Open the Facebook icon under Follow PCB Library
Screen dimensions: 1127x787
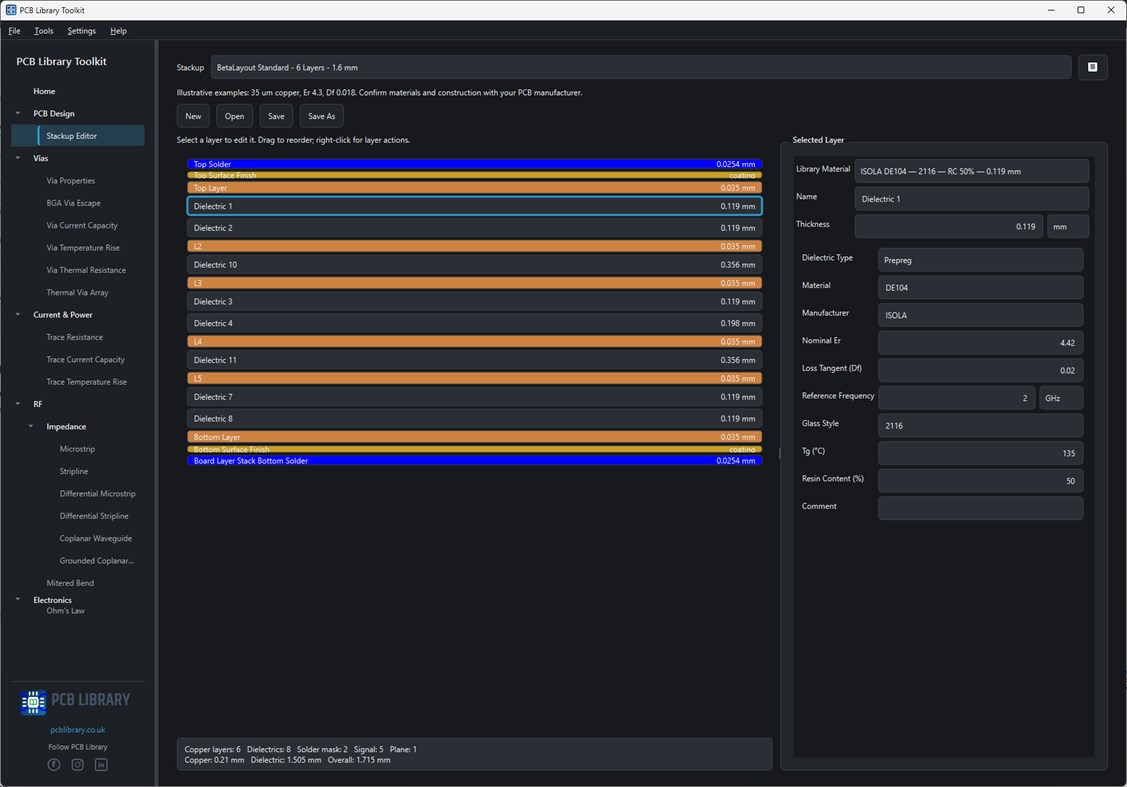click(x=54, y=765)
